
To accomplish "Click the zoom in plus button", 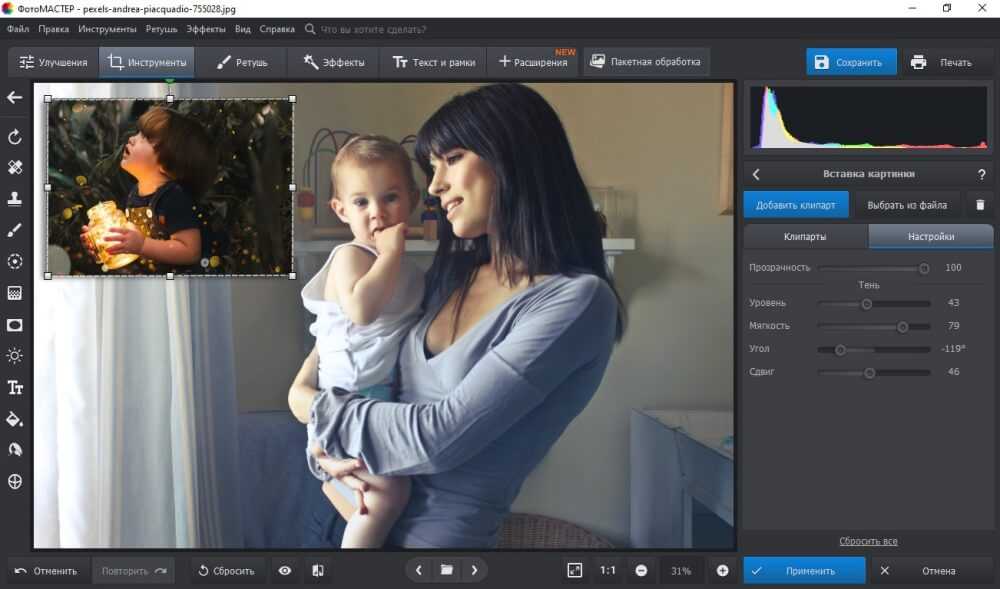I will pyautogui.click(x=723, y=571).
